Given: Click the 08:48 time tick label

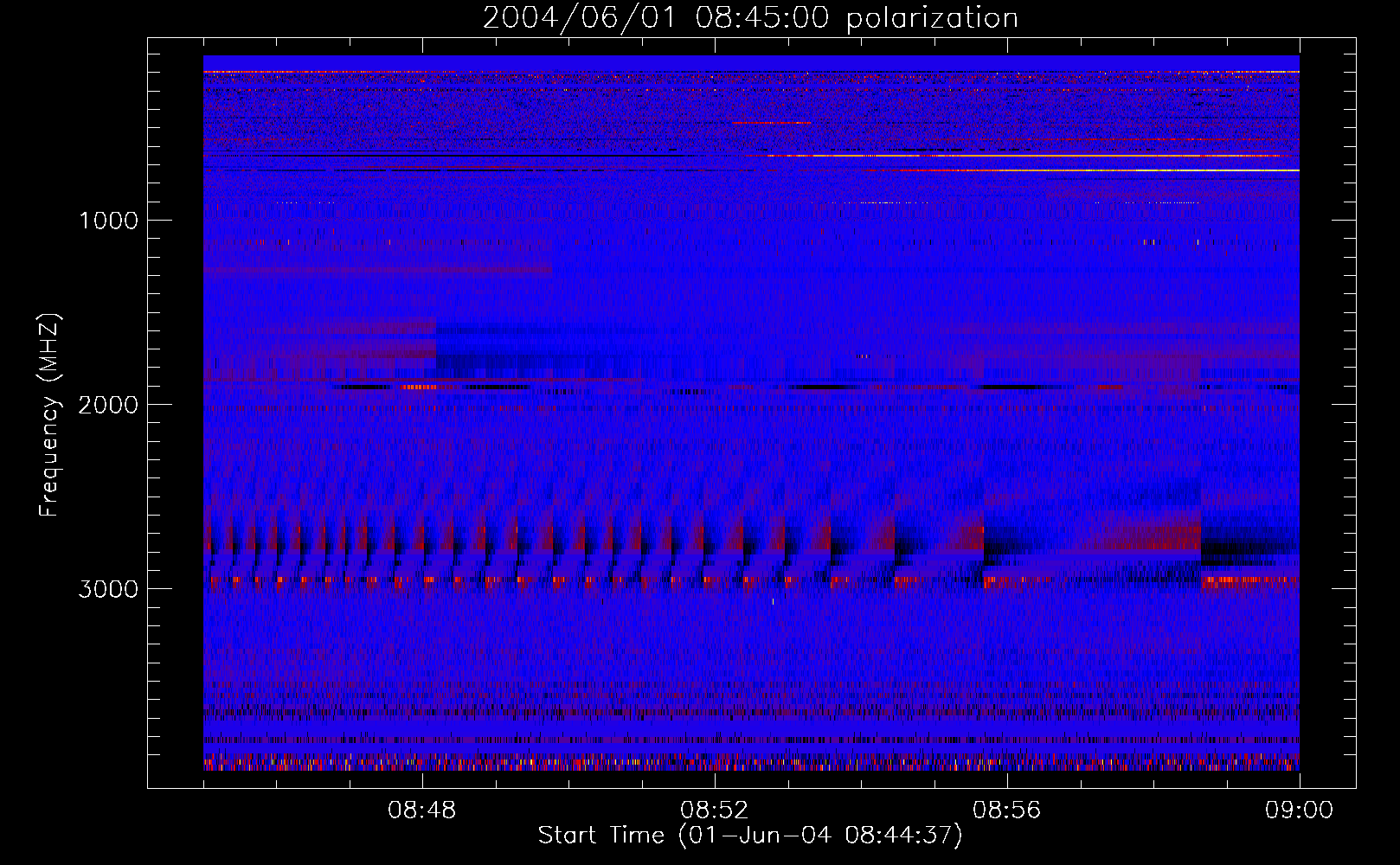Looking at the screenshot, I should [422, 811].
